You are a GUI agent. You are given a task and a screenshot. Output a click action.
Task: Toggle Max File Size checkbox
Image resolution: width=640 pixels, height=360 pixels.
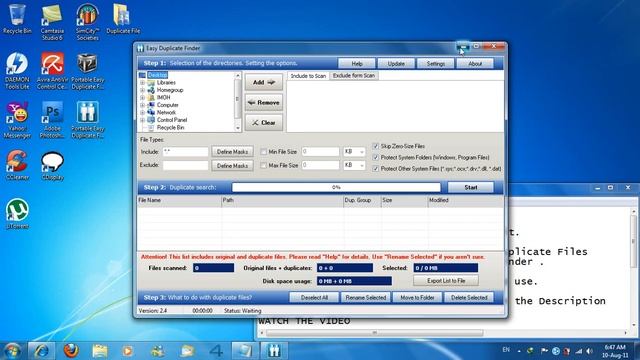[x=263, y=165]
